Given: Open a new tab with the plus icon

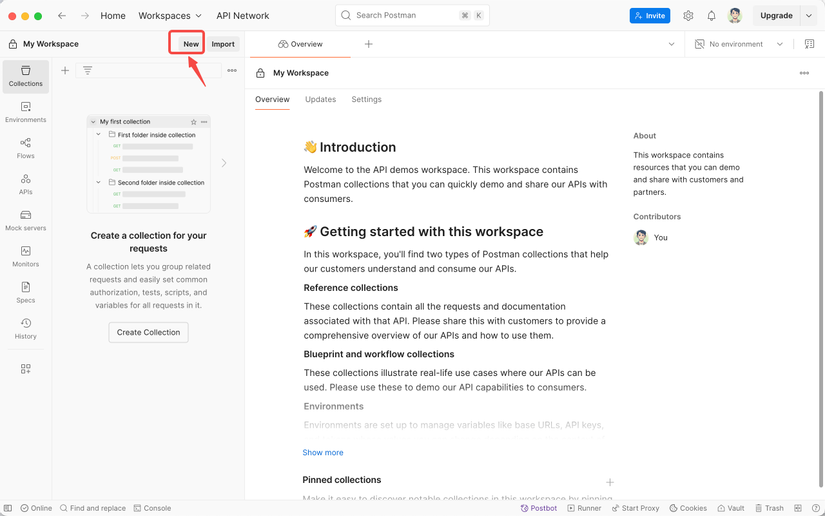Looking at the screenshot, I should tap(368, 44).
